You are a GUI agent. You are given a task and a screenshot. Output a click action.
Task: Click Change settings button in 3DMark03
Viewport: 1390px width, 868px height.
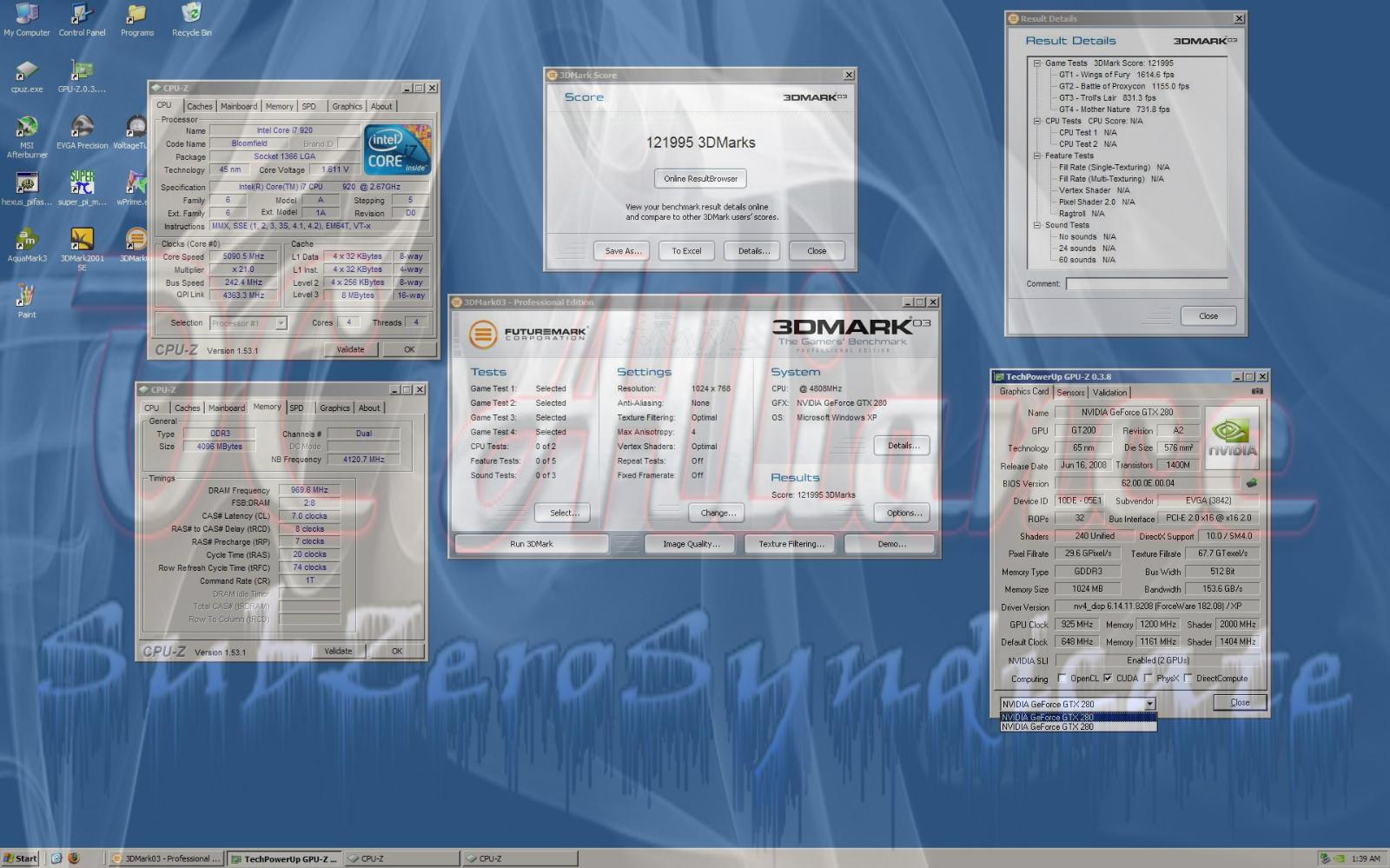coord(718,513)
